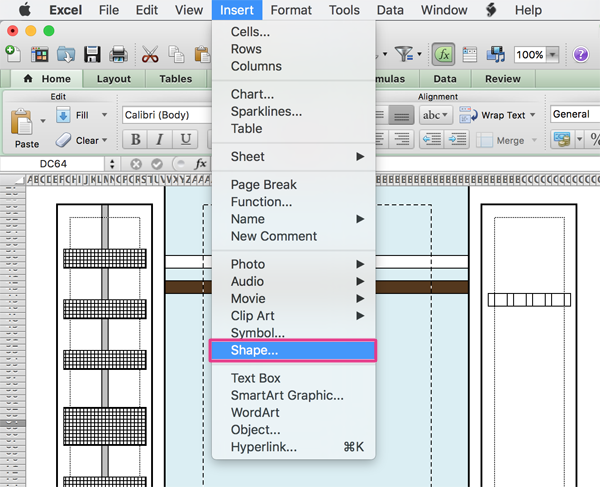The image size is (600, 487).
Task: Click the confirm entry checkmark in formula bar
Action: [157, 164]
